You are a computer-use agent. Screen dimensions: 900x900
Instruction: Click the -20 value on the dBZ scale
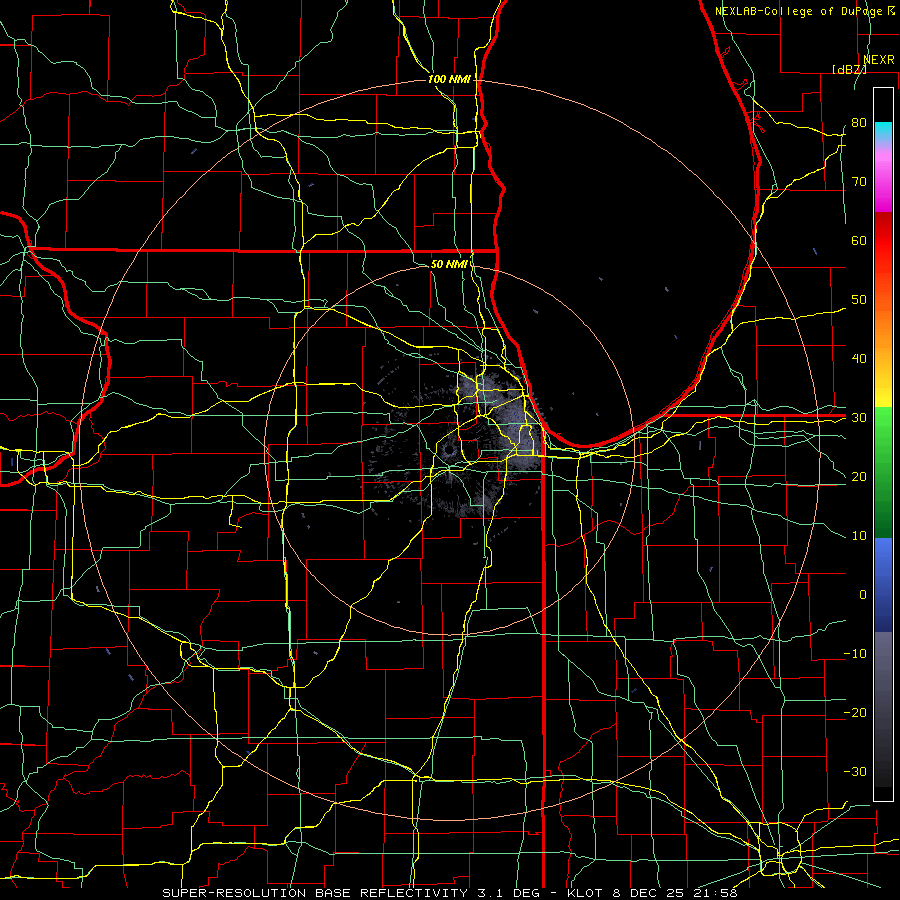tap(855, 712)
